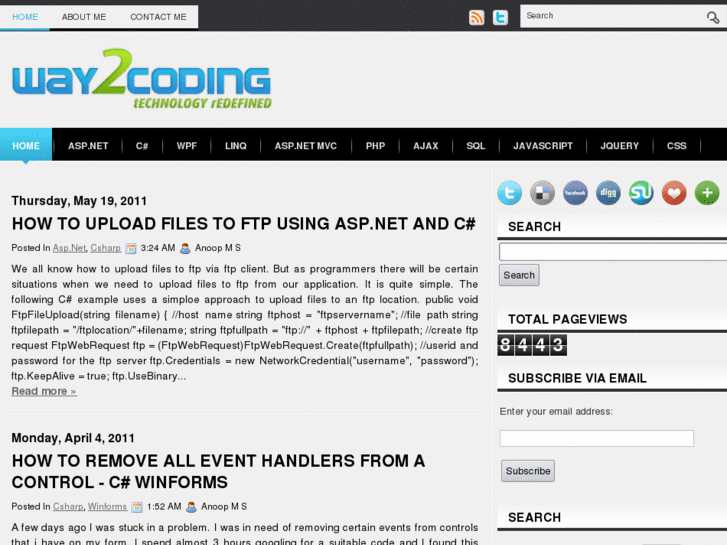Open JQUERY category
The height and width of the screenshot is (545, 727).
pyautogui.click(x=619, y=146)
